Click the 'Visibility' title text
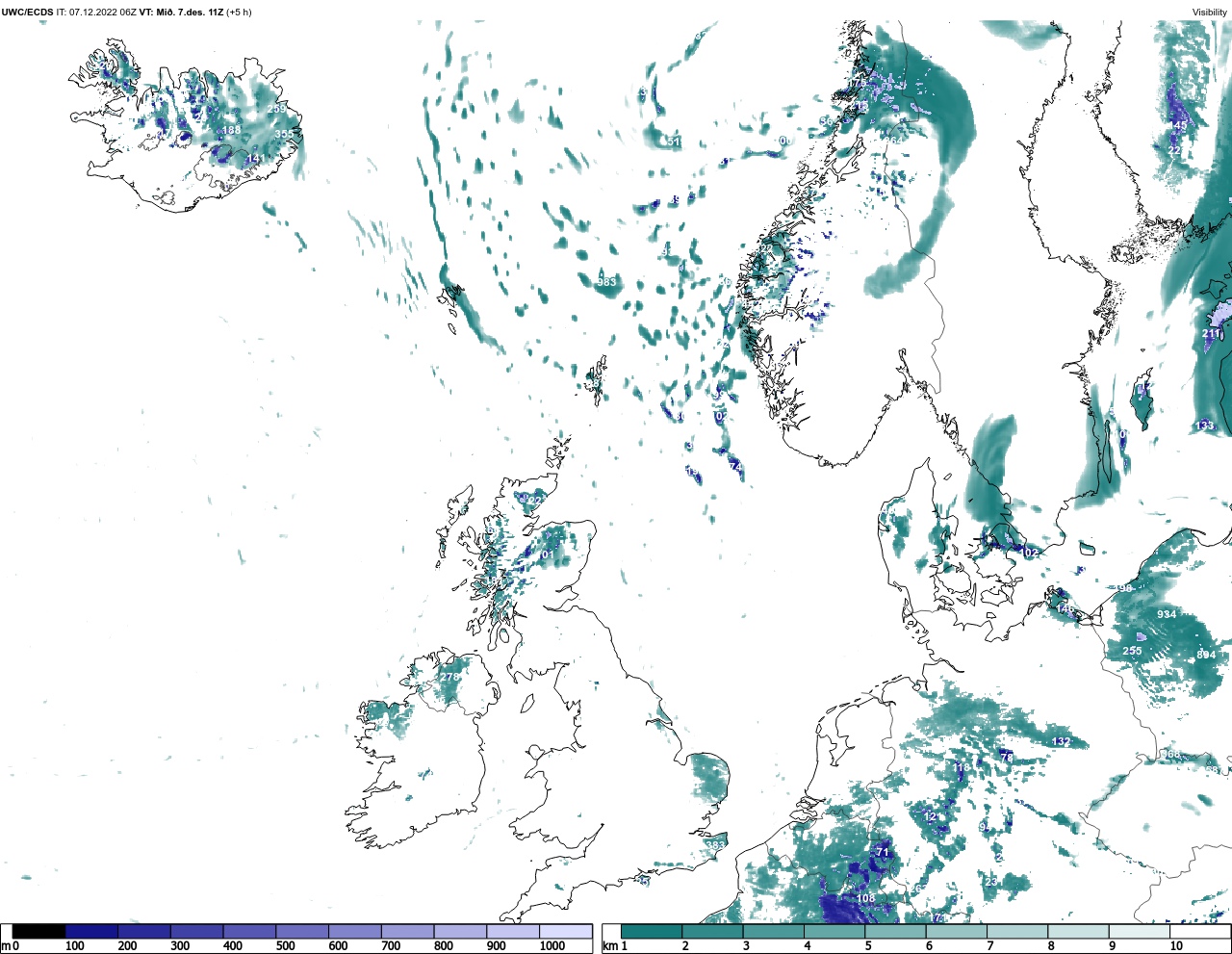The height and width of the screenshot is (954, 1232). click(x=1210, y=13)
